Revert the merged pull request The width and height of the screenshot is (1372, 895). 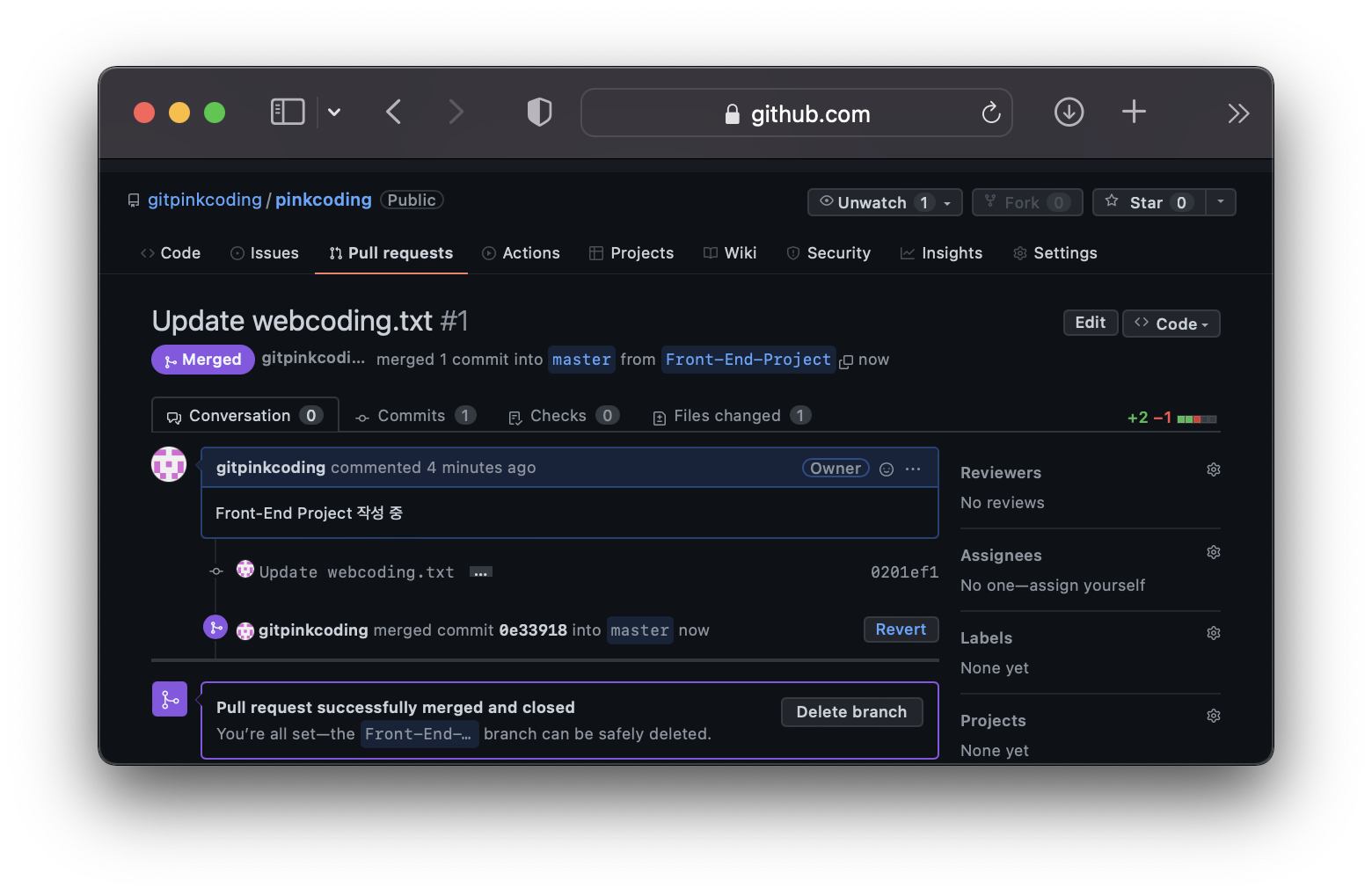pos(901,629)
